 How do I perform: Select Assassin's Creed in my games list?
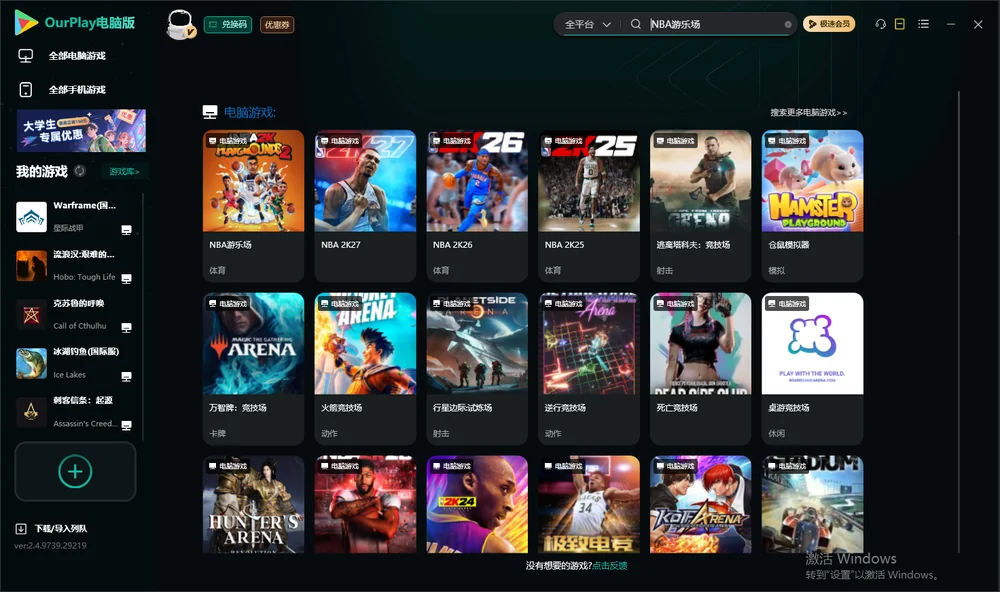pos(75,412)
